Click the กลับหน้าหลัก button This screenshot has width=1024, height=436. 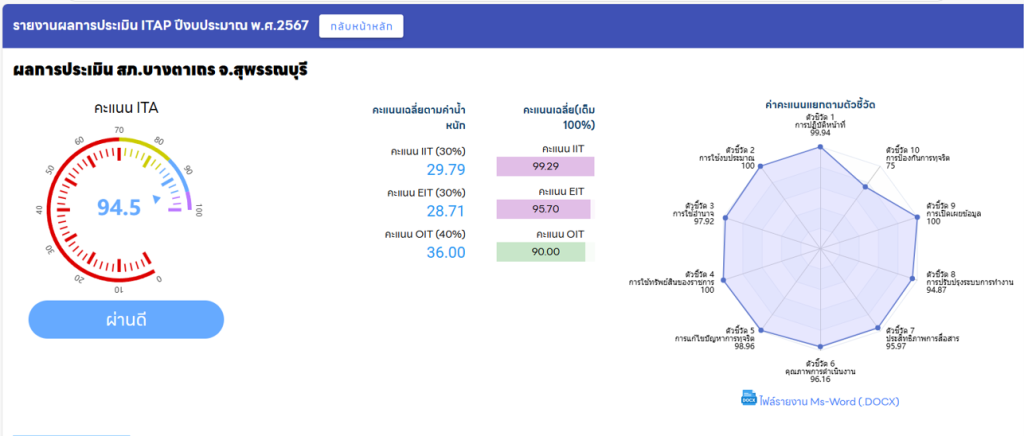pos(361,25)
